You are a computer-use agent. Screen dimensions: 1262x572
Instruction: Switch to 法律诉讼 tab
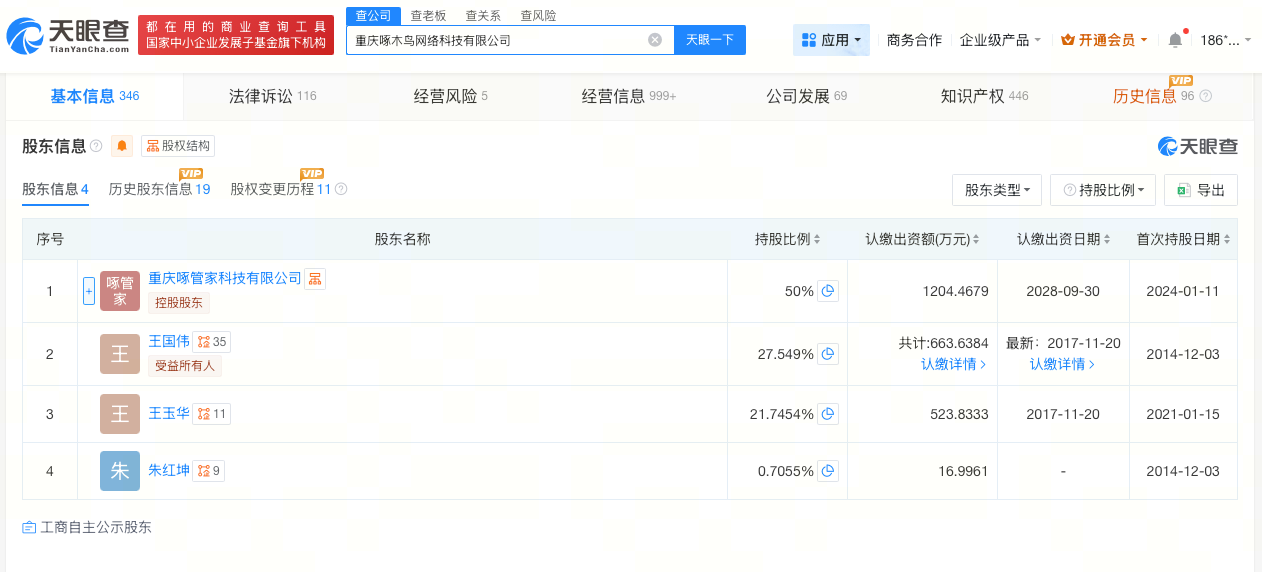coord(272,96)
